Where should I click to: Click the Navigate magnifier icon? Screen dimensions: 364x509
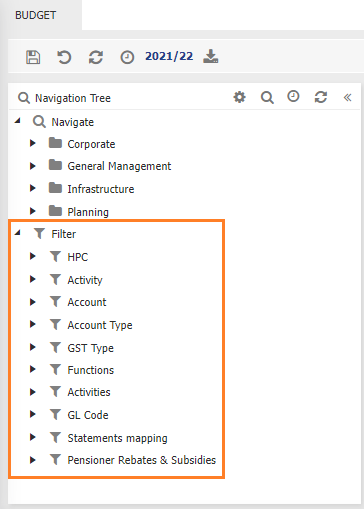(x=39, y=122)
